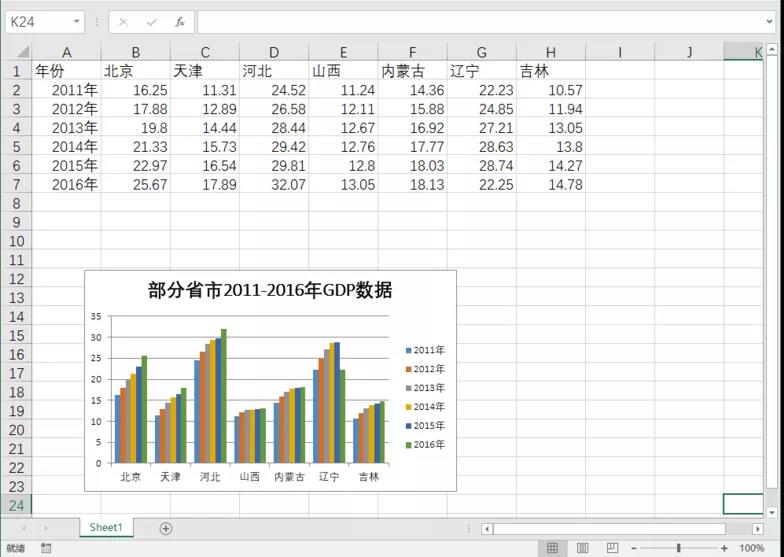Click horizontal scrollbar right arrow
Viewport: 784px width, 557px height.
[758, 528]
